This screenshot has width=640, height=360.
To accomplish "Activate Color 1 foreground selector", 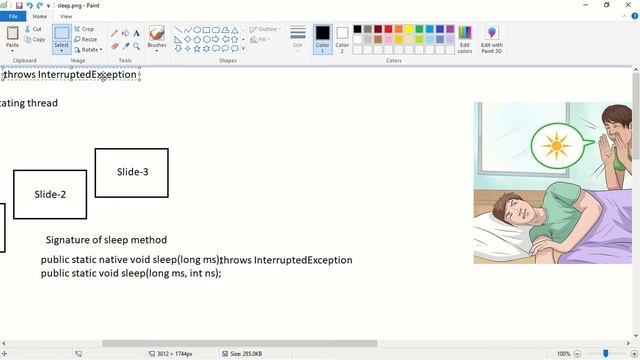I will tap(322, 39).
